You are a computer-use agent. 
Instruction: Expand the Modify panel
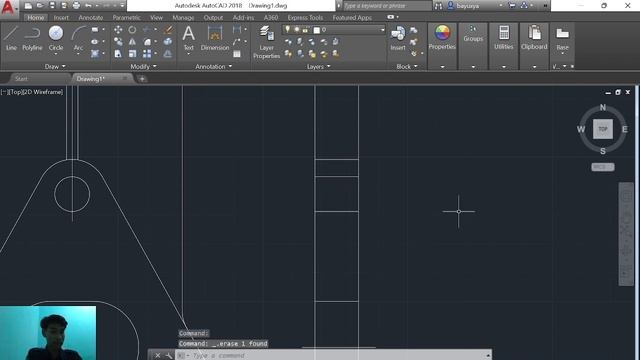pyautogui.click(x=143, y=66)
